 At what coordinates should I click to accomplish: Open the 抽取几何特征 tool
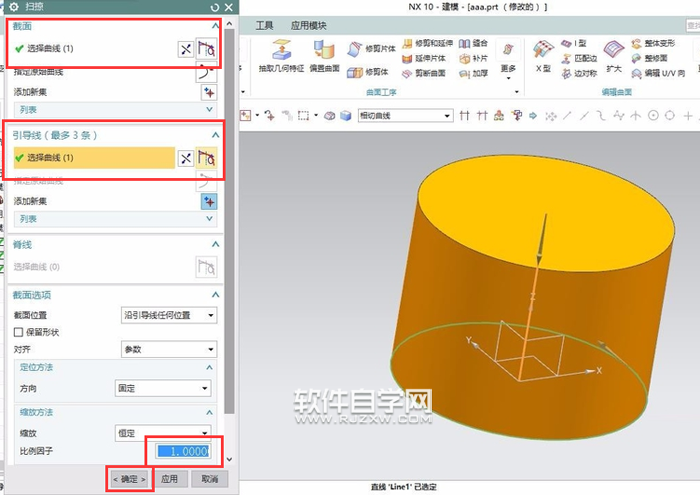(x=281, y=56)
